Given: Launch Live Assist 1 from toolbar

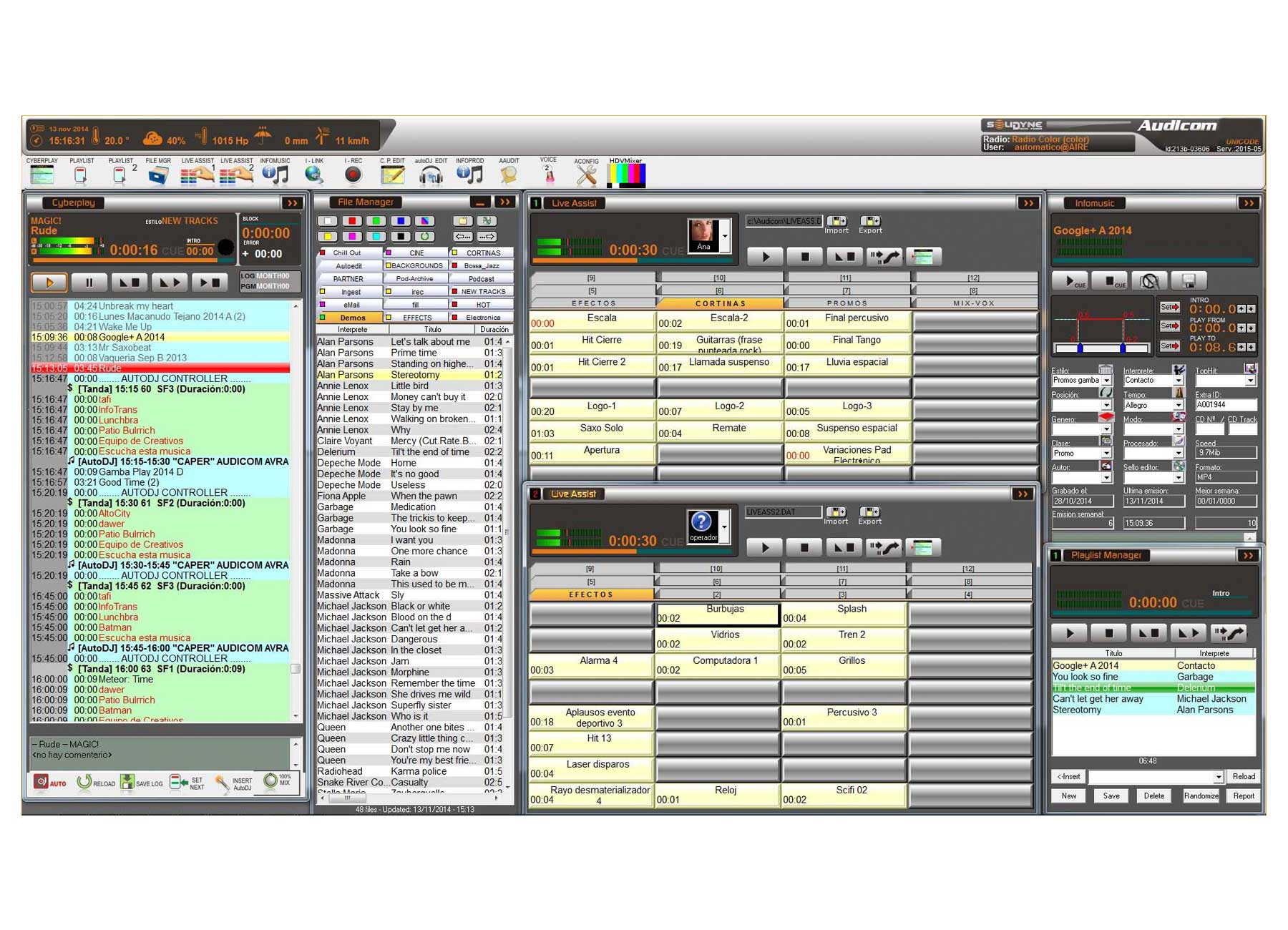Looking at the screenshot, I should [x=197, y=174].
